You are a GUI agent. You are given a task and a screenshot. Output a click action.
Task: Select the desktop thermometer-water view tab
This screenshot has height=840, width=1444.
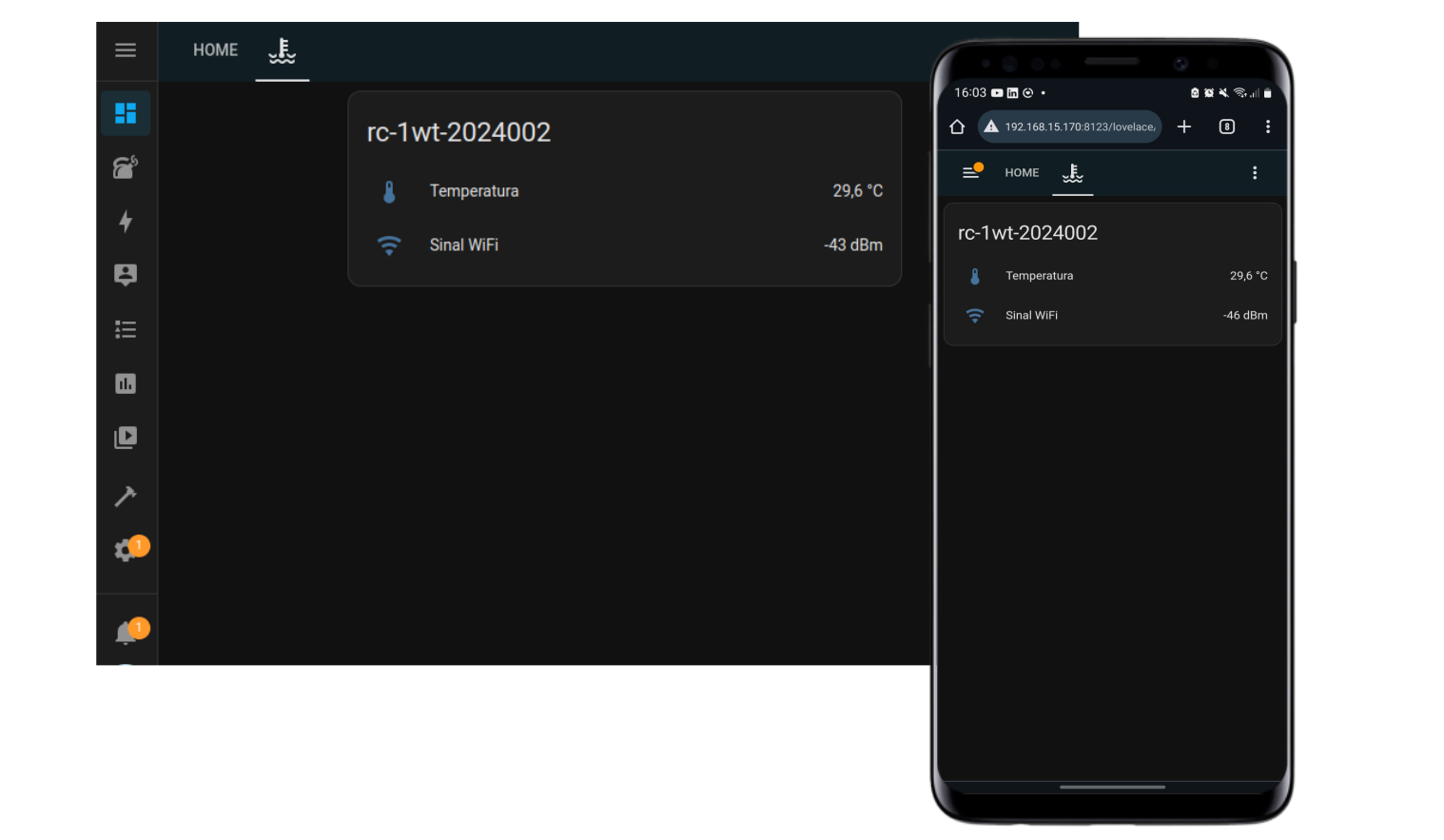click(x=283, y=50)
